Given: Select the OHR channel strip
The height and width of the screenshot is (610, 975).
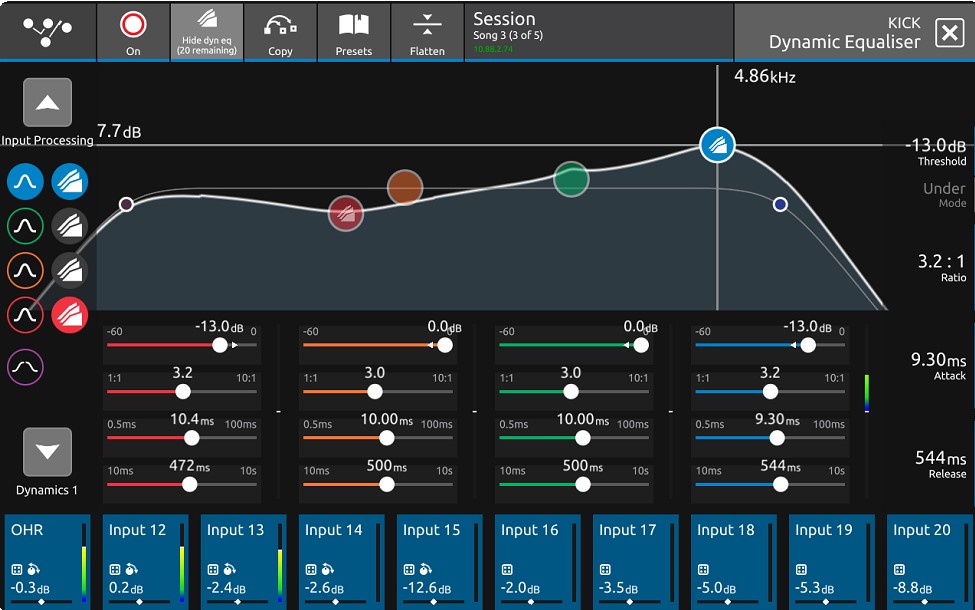Looking at the screenshot, I should coord(47,561).
